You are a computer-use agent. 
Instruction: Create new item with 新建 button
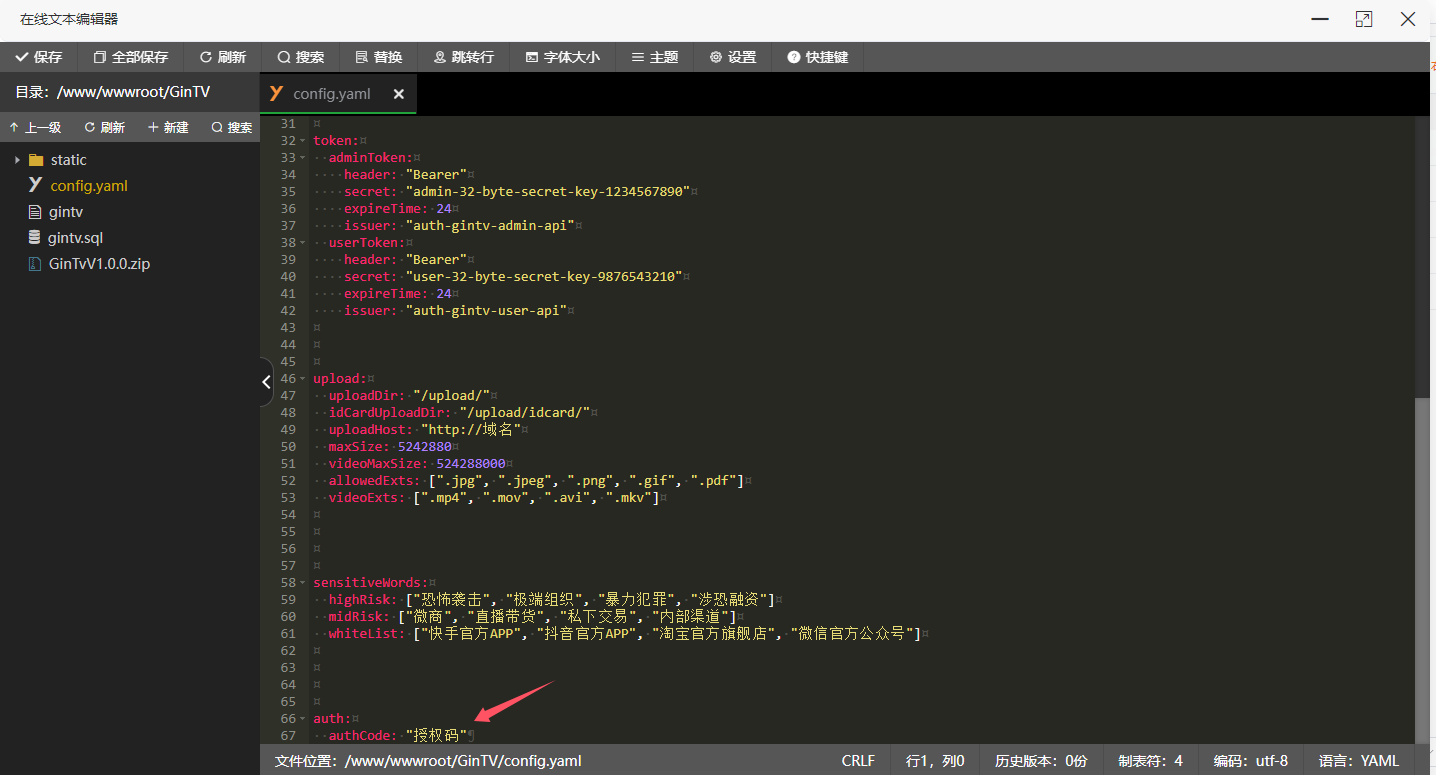(x=168, y=127)
